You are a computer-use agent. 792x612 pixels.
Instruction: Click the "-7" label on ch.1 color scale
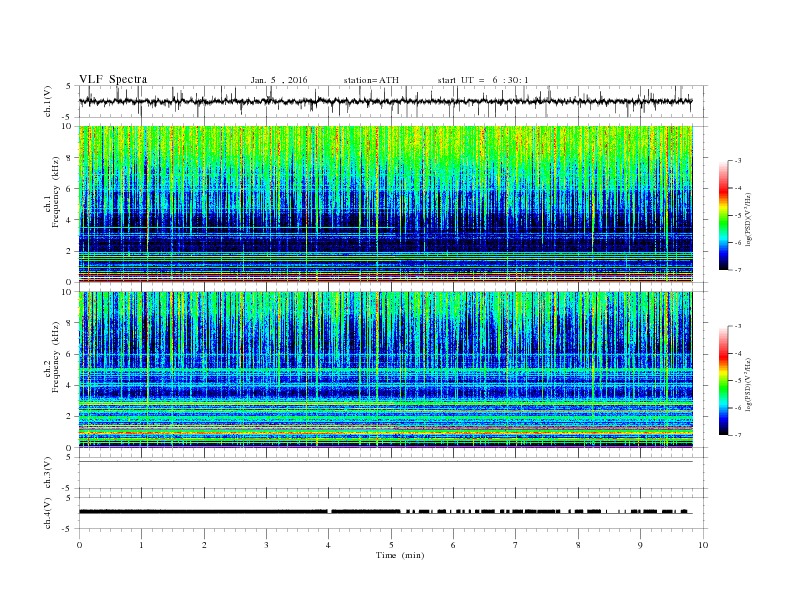click(x=737, y=270)
